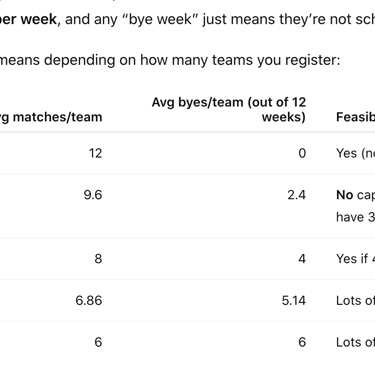Select the "matches/team" column header
375x366 pixels.
point(51,117)
